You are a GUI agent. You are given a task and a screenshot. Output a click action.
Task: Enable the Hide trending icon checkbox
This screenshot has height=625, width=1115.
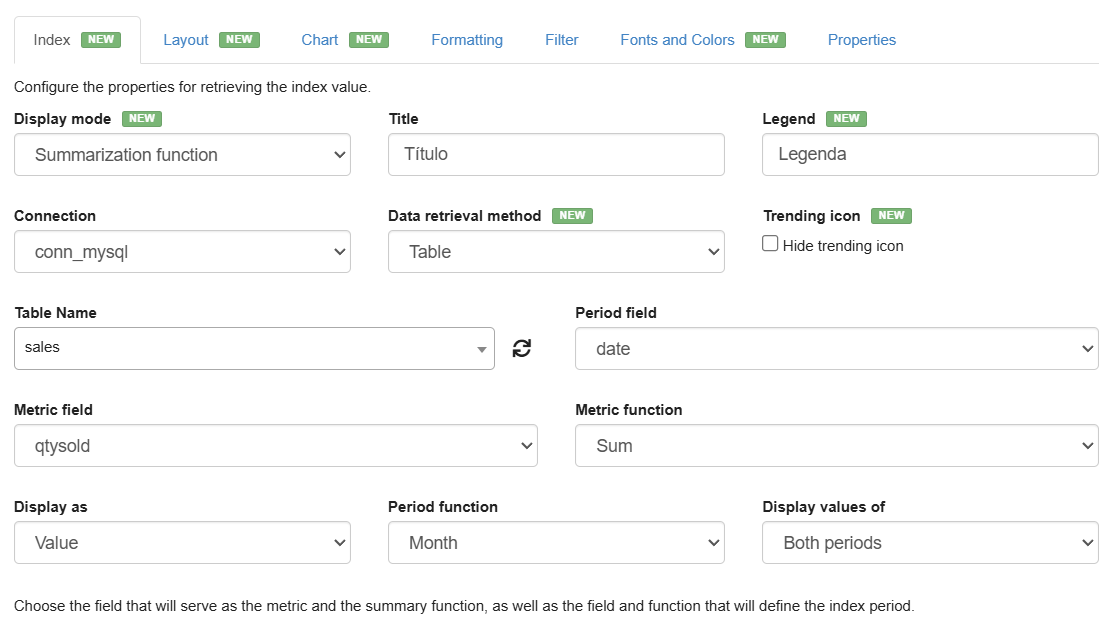[x=771, y=244]
